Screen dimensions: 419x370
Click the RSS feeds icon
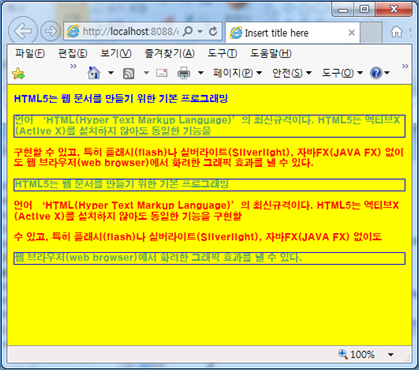tap(129, 73)
